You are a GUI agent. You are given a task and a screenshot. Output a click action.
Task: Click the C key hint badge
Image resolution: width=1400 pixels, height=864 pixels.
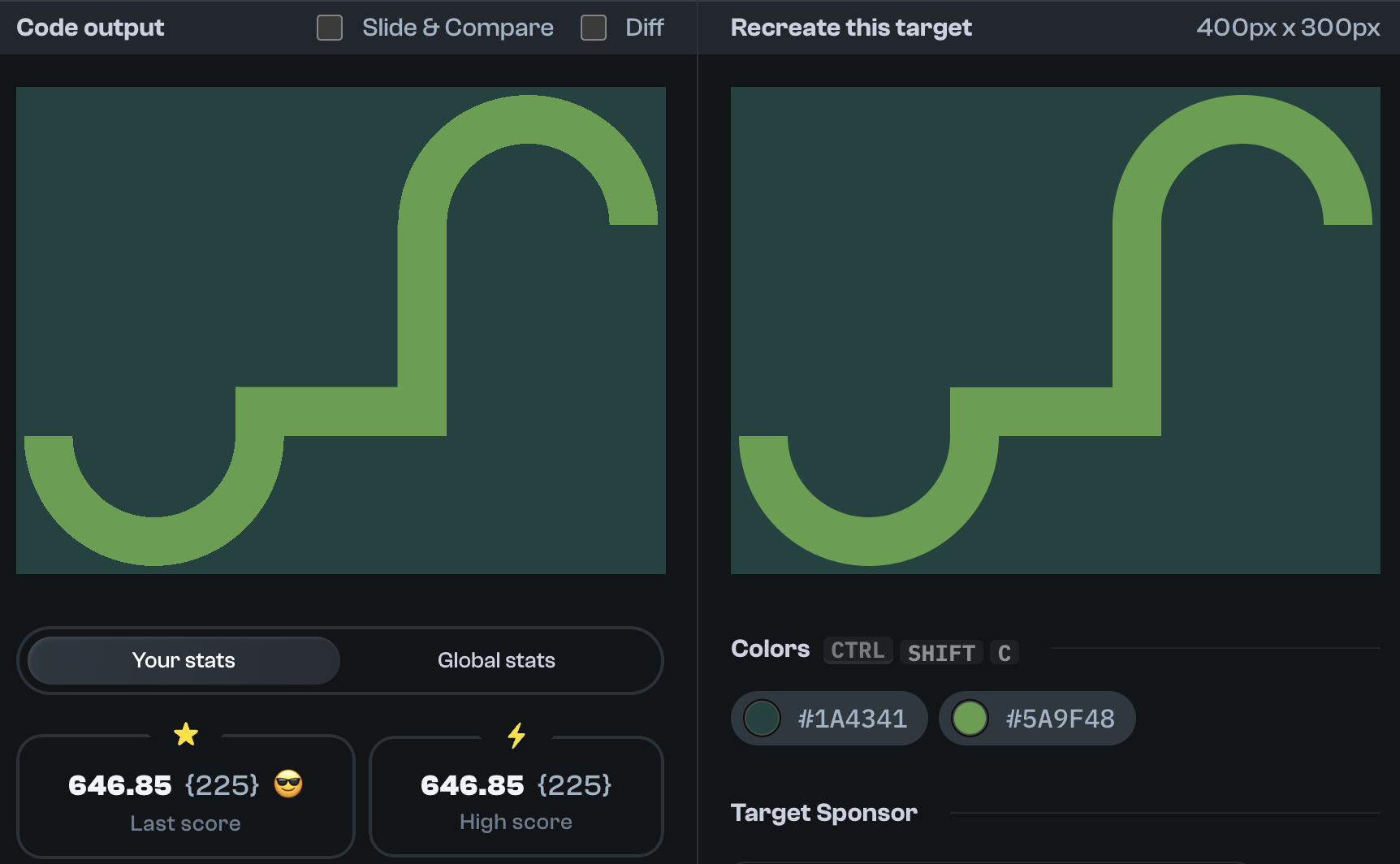[x=1005, y=652]
